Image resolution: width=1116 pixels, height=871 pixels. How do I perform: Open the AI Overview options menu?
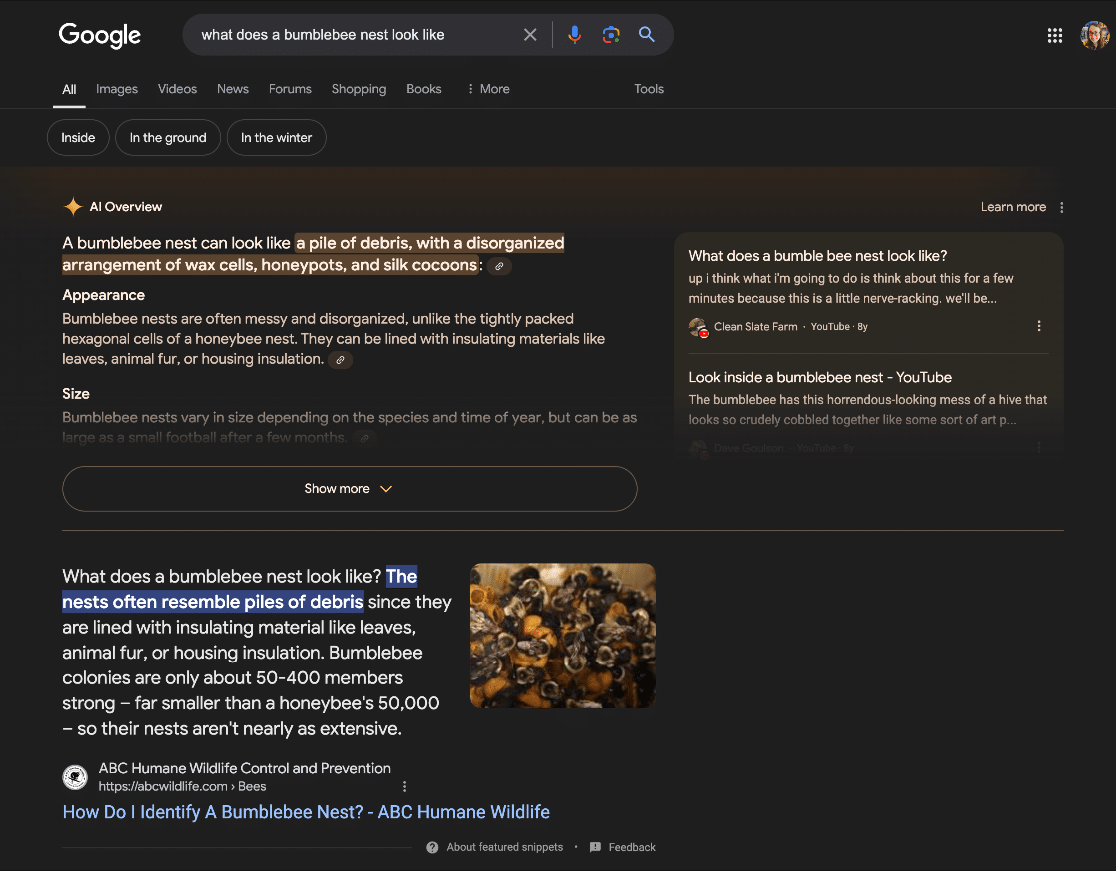coord(1061,206)
